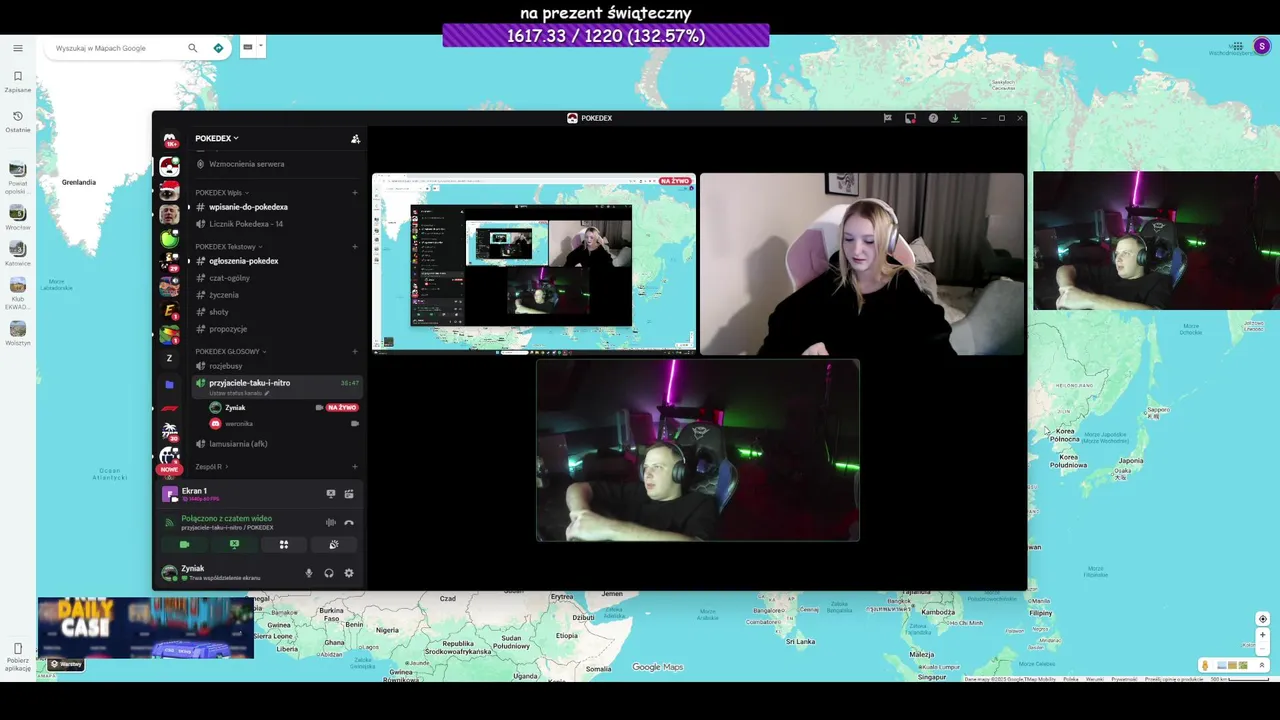Select user Zyniak in voice channel

pyautogui.click(x=283, y=408)
